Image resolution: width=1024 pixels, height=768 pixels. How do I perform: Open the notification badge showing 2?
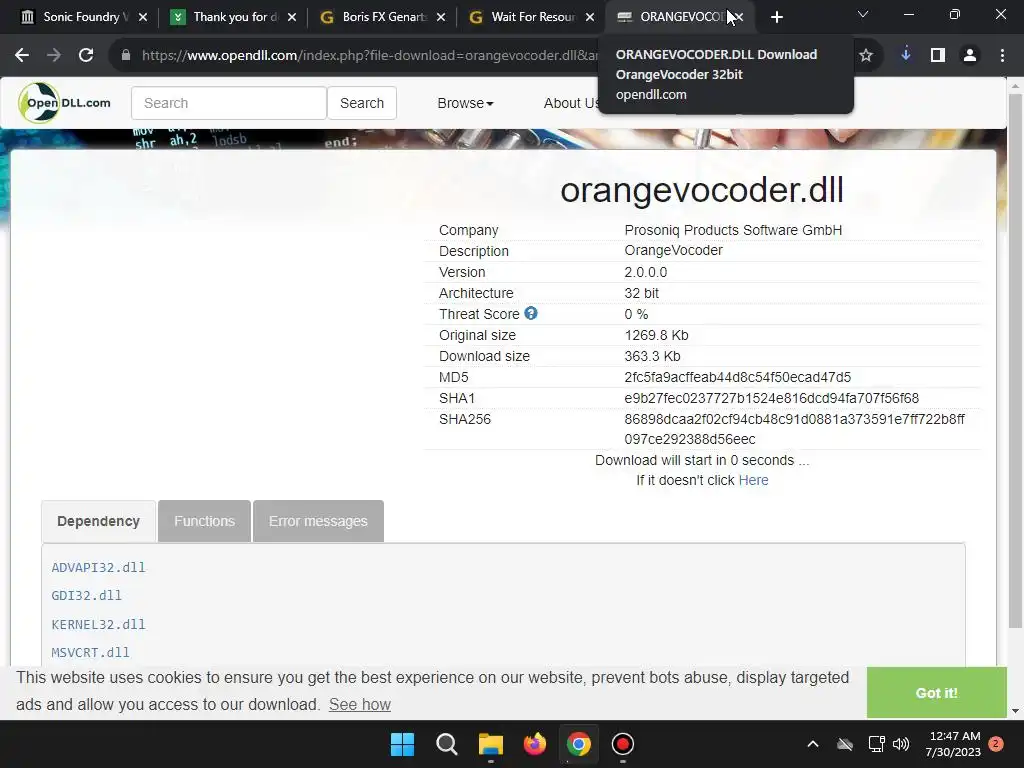point(996,744)
